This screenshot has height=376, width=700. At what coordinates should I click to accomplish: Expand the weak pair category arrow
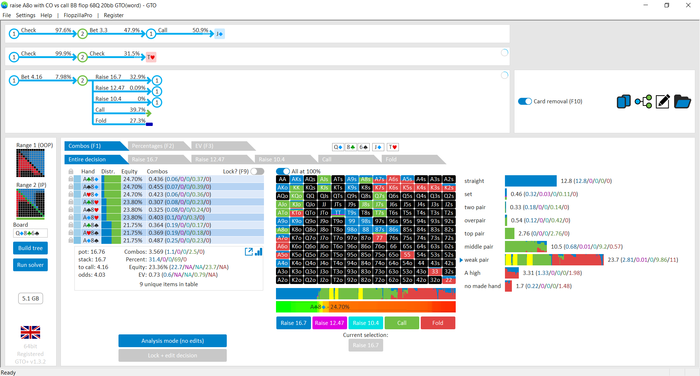[461, 260]
